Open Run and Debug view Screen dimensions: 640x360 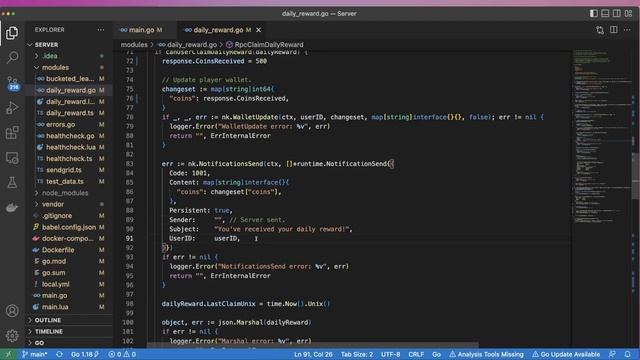coord(12,108)
